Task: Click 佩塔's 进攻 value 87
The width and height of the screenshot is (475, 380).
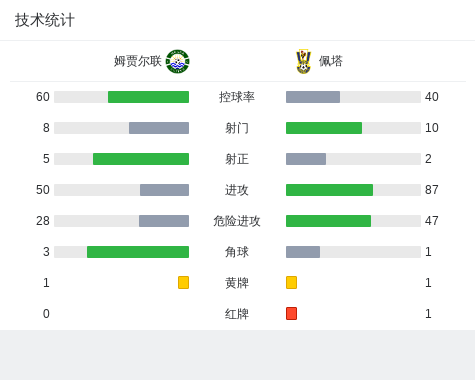Action: coord(432,190)
